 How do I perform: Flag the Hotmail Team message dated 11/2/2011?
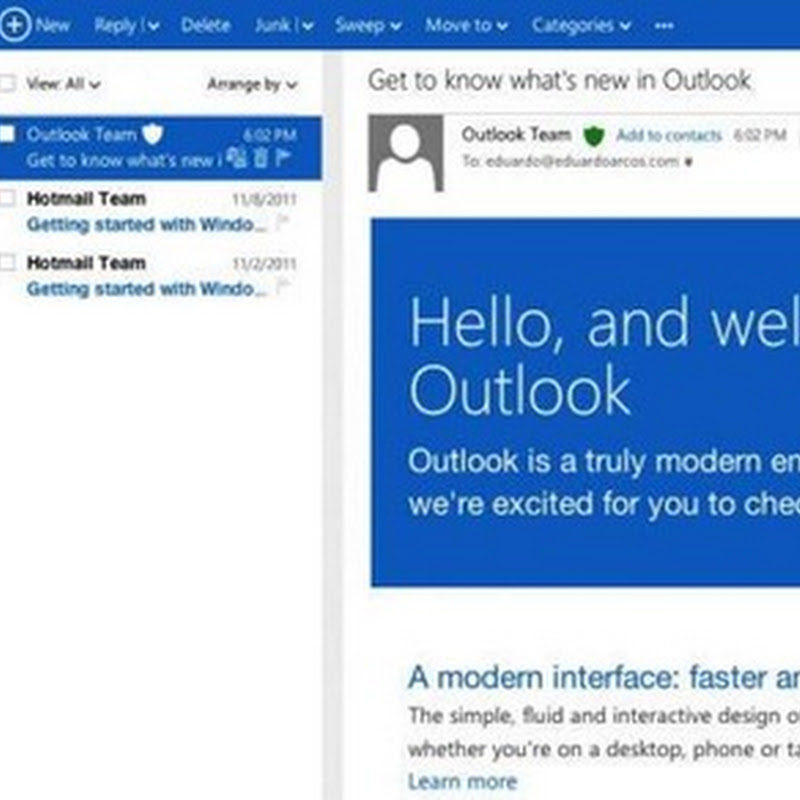pyautogui.click(x=283, y=286)
